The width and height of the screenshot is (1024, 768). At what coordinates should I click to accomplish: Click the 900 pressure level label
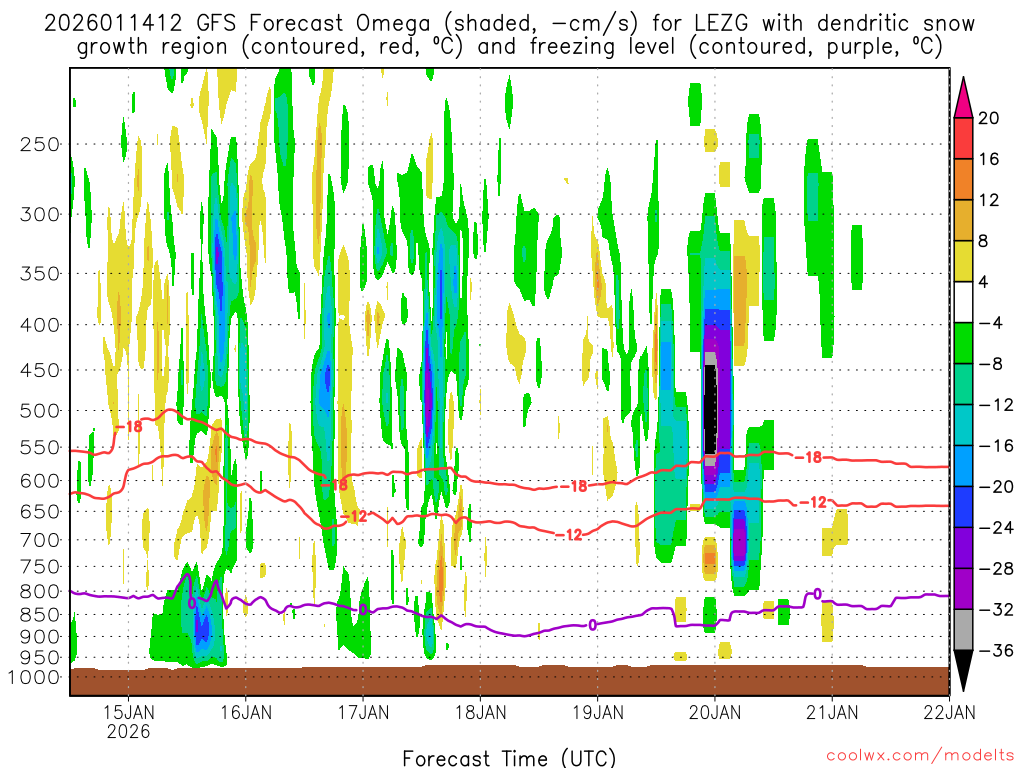coord(40,637)
